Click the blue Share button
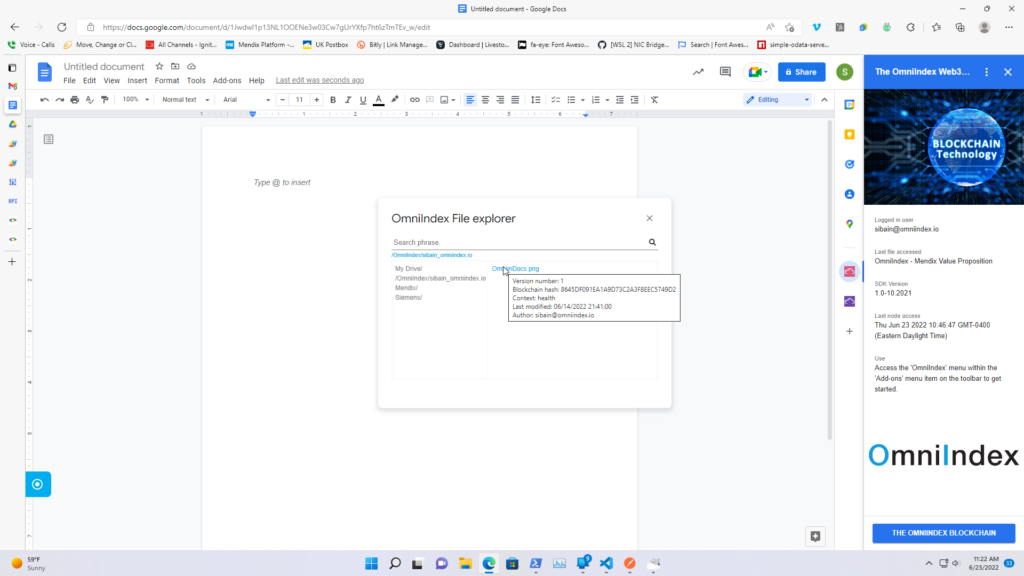This screenshot has height=576, width=1024. (801, 72)
